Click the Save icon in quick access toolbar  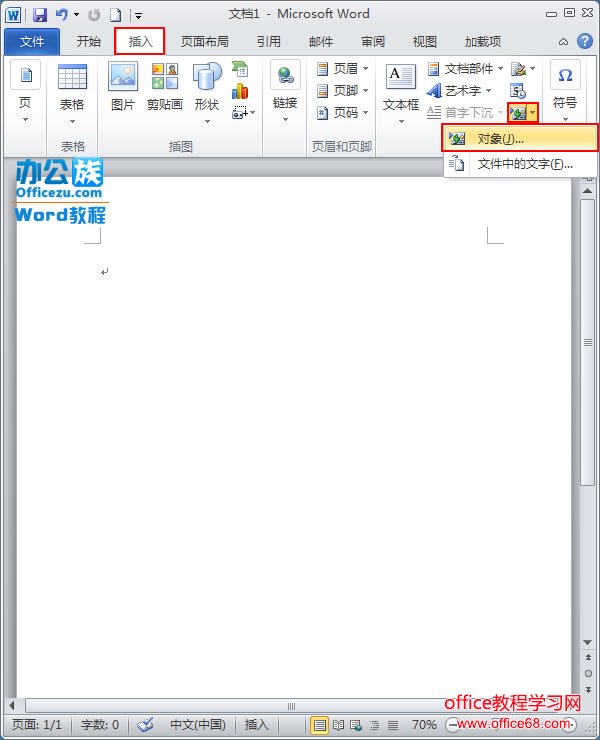(x=40, y=15)
